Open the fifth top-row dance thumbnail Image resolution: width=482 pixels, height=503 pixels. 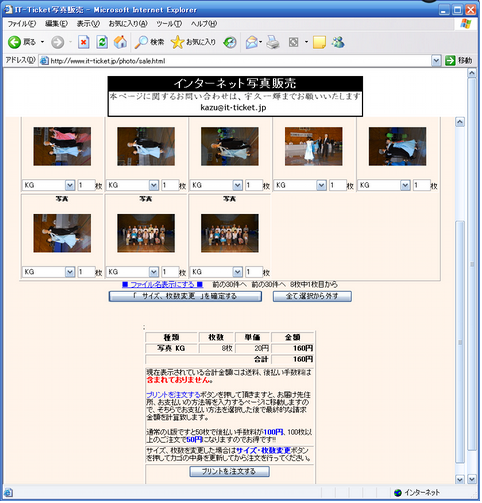pyautogui.click(x=397, y=146)
